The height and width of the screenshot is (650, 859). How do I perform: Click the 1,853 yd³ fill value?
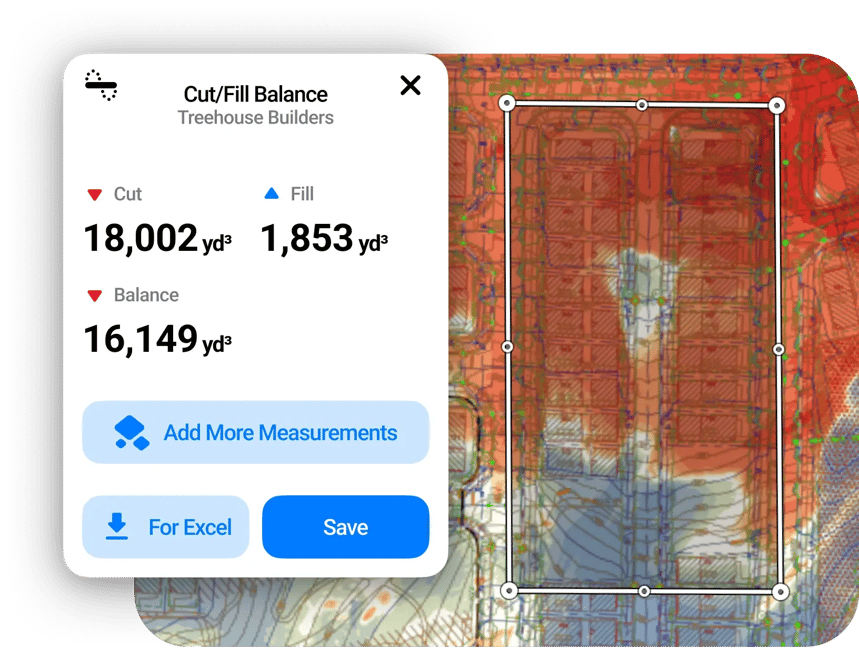click(x=324, y=239)
